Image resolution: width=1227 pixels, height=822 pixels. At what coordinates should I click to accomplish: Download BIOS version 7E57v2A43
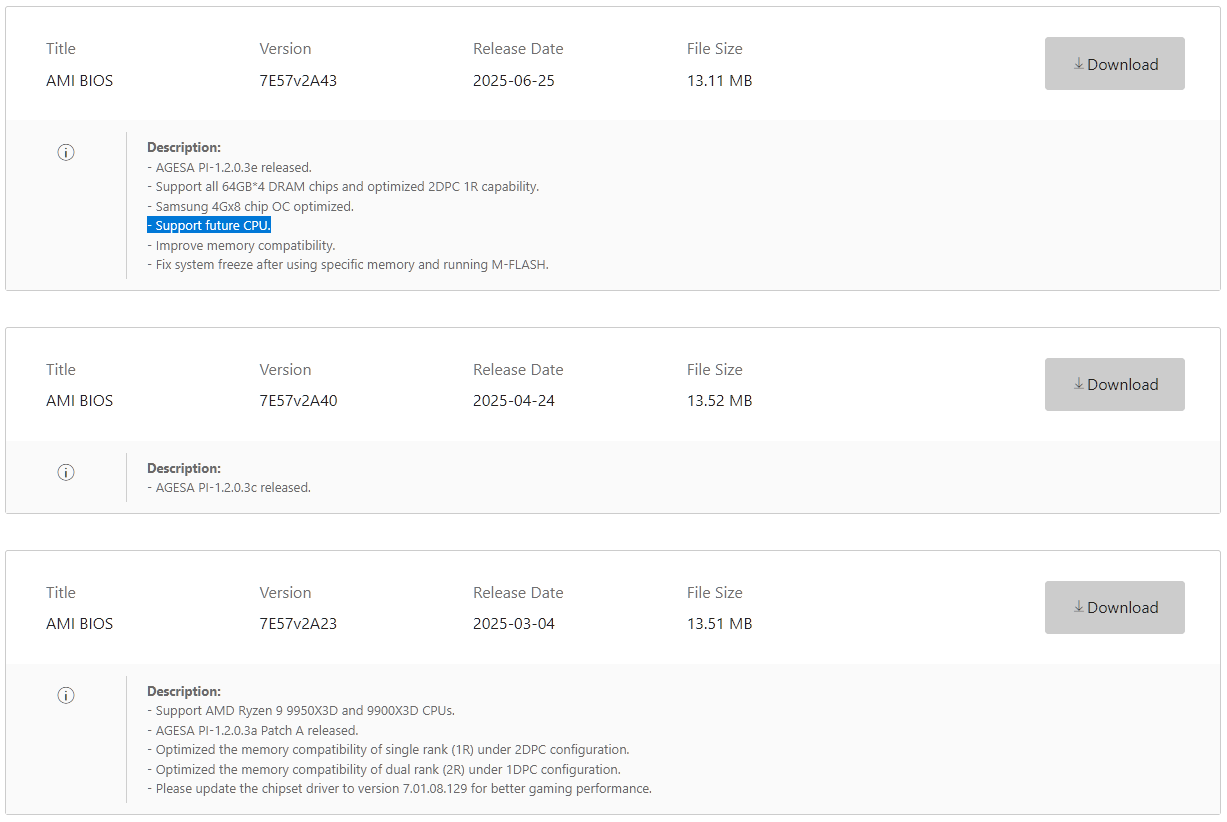[1114, 64]
